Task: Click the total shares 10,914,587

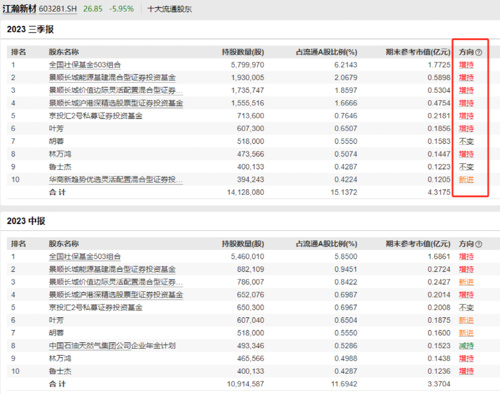Action: (245, 384)
